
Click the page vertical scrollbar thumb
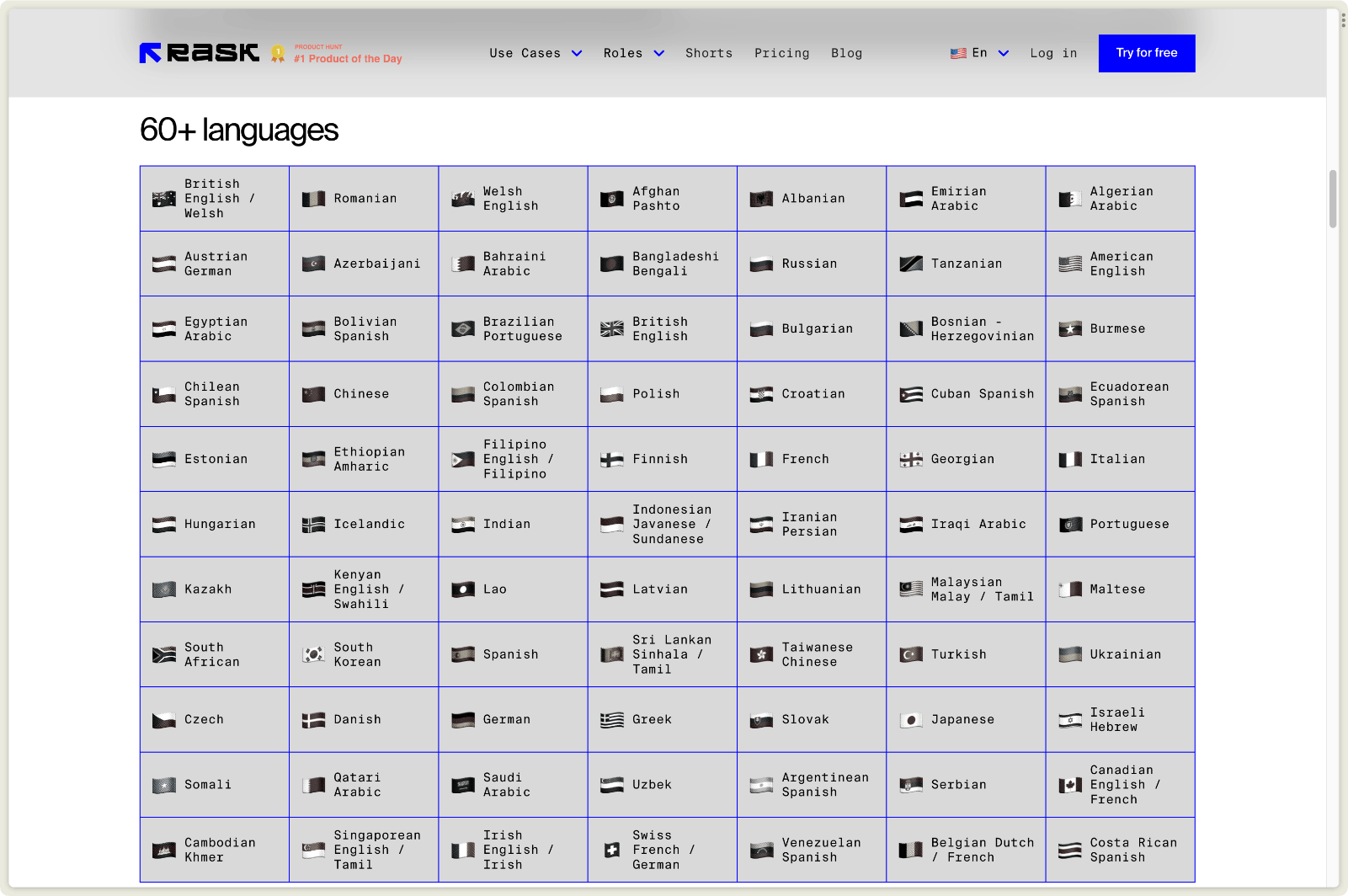coord(1333,199)
